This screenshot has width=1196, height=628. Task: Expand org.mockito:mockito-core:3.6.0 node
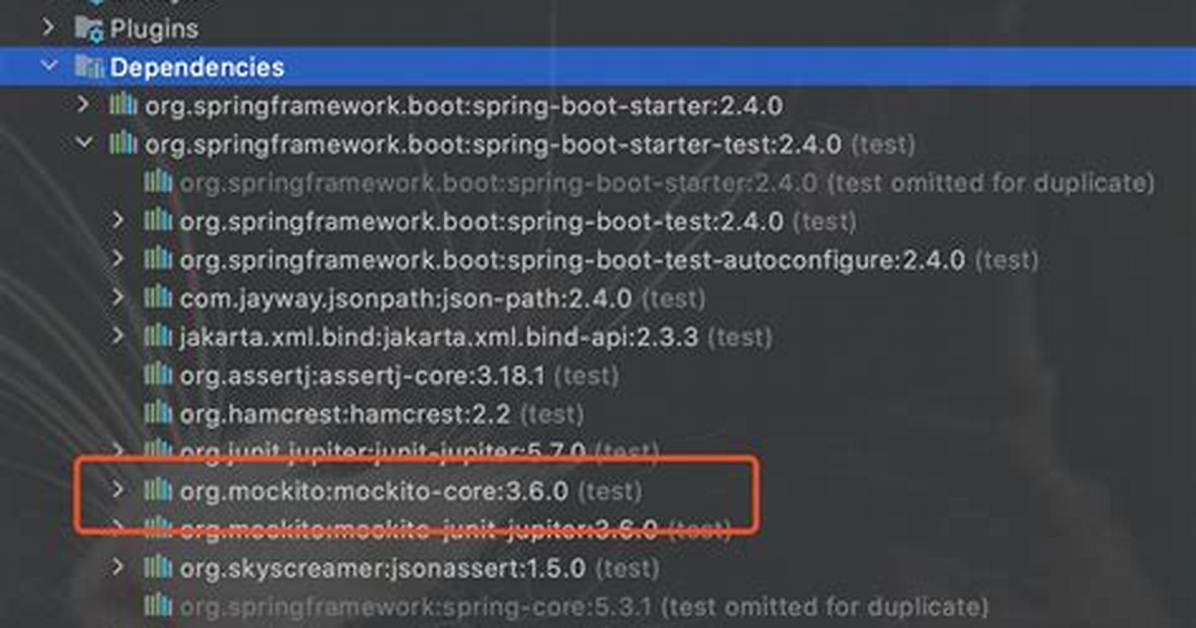[117, 489]
